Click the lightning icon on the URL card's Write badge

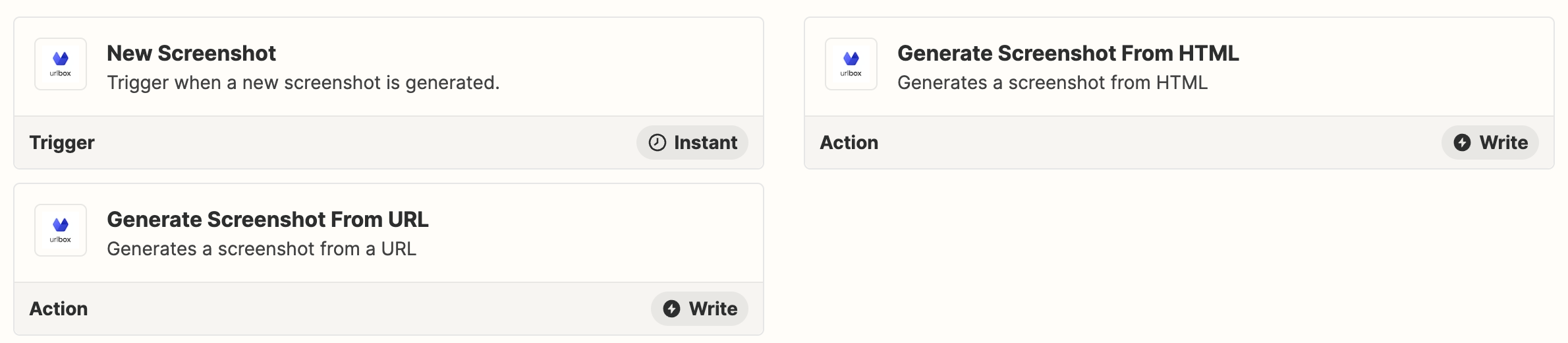[671, 309]
